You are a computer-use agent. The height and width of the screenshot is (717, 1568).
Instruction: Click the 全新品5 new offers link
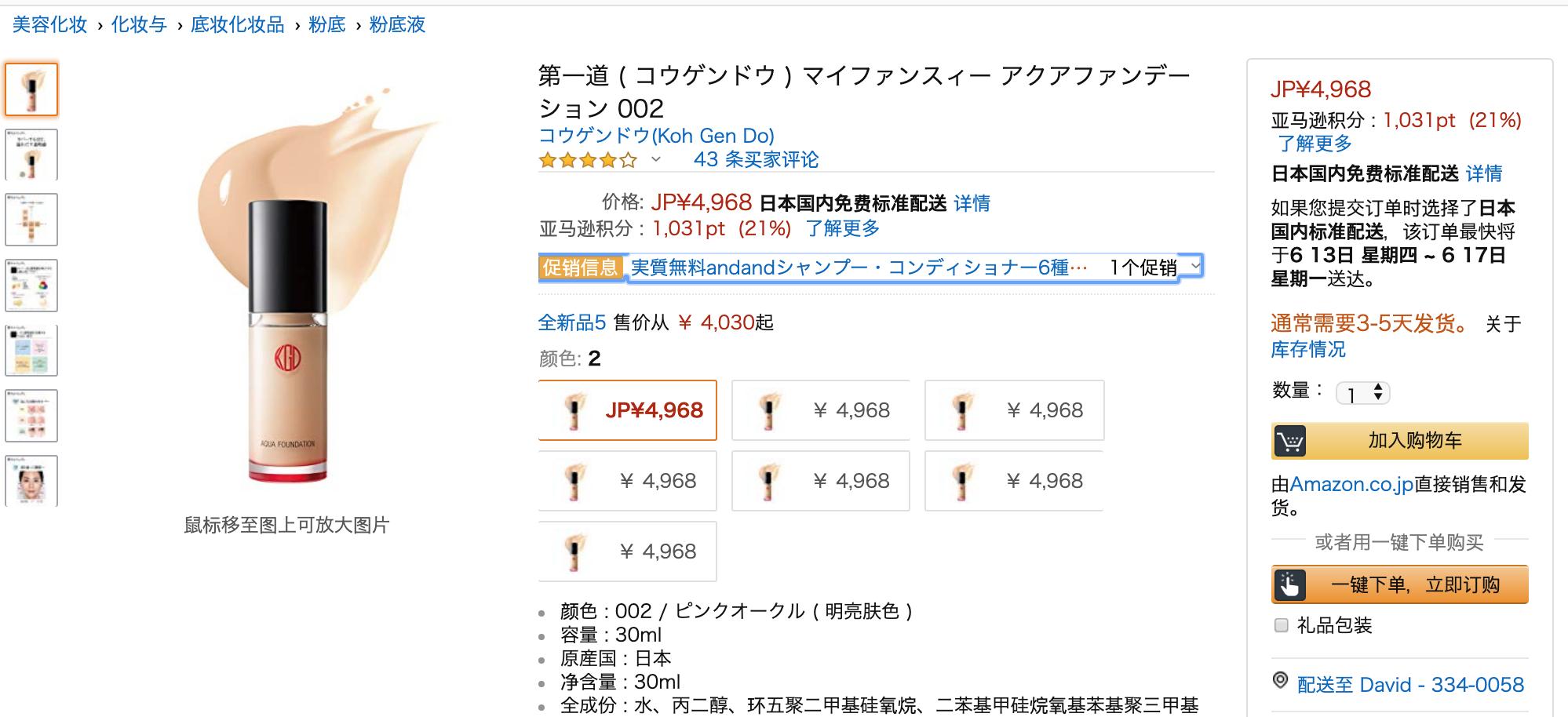[571, 322]
